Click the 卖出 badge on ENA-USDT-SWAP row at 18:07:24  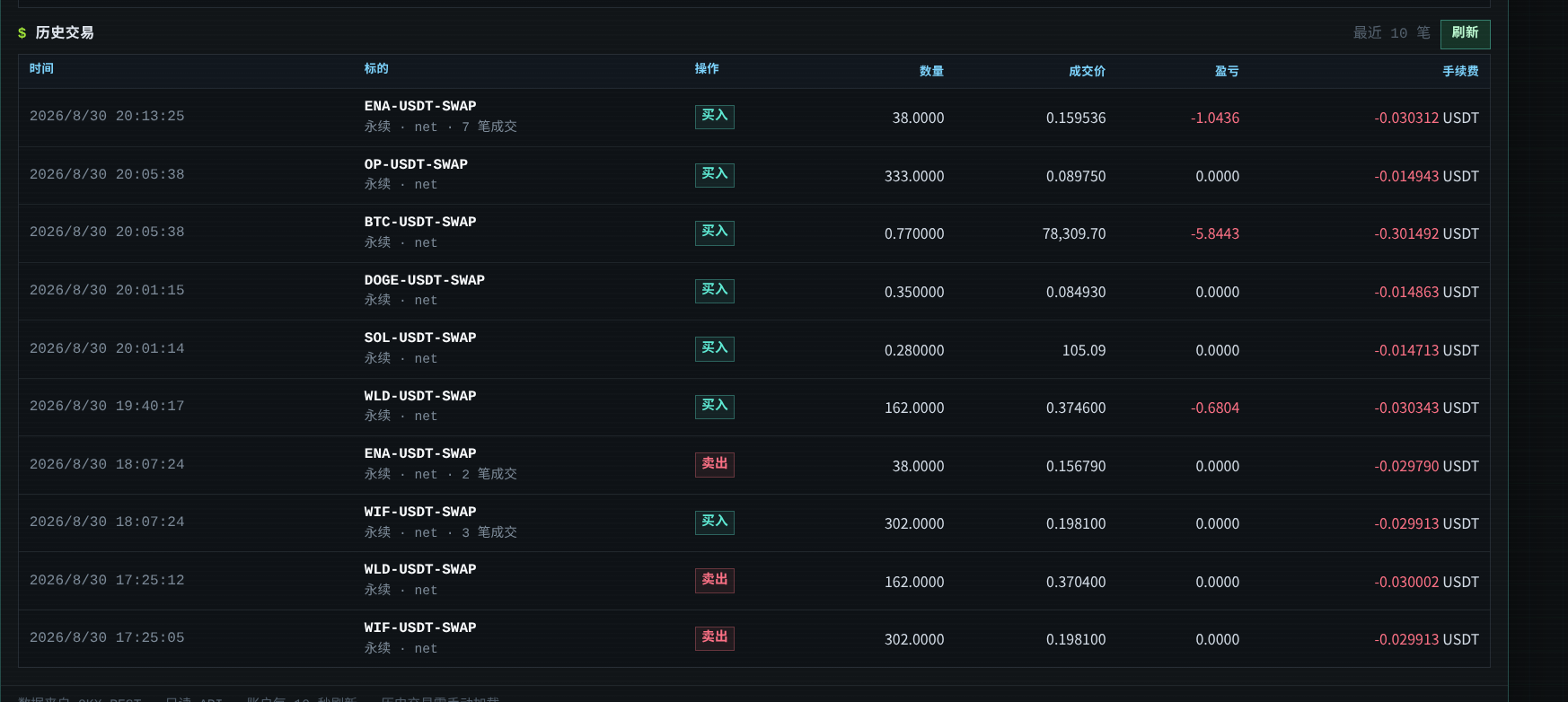714,464
